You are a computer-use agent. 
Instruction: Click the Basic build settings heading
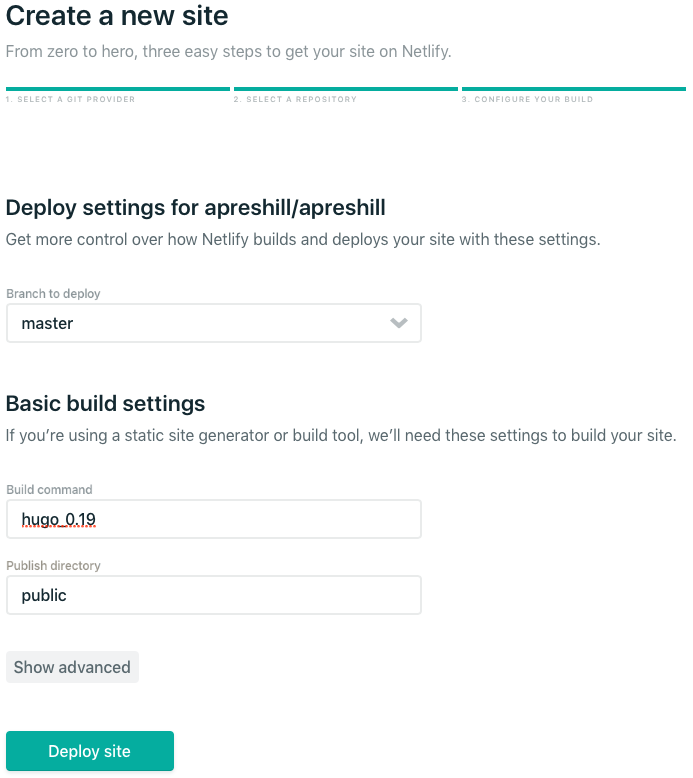tap(105, 404)
